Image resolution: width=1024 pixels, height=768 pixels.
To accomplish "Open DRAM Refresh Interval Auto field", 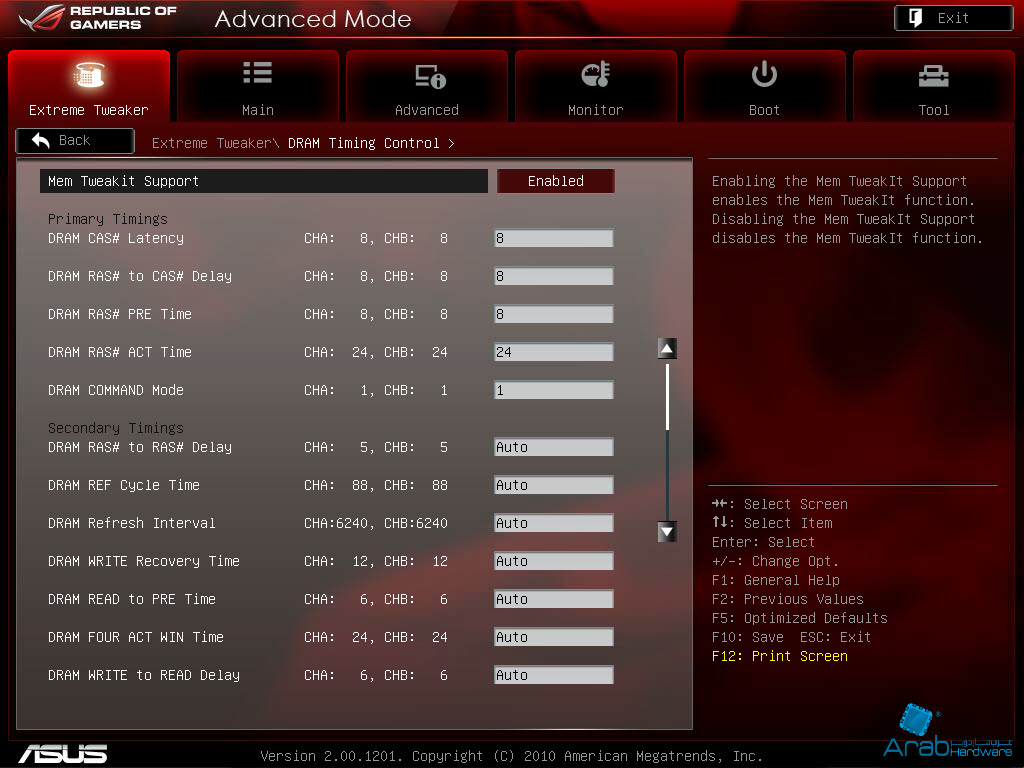I will [554, 523].
